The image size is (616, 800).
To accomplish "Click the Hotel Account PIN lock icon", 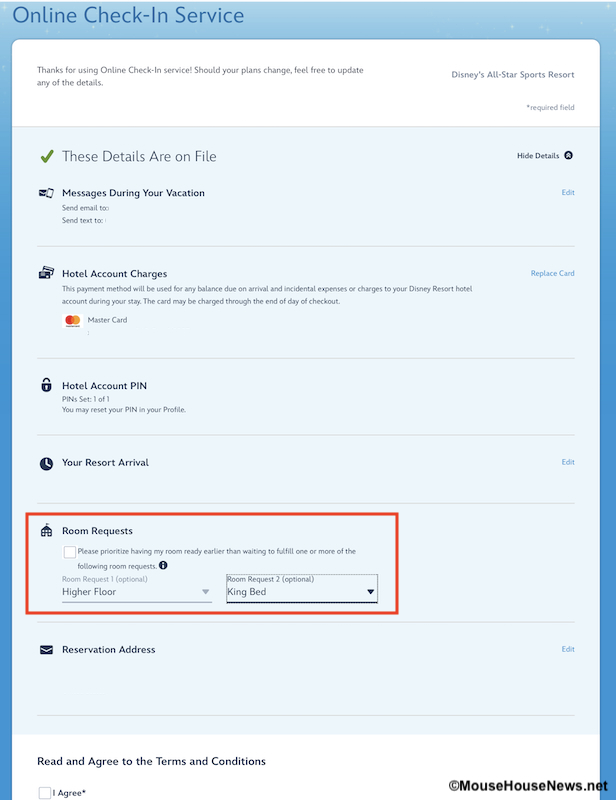I will pos(46,385).
